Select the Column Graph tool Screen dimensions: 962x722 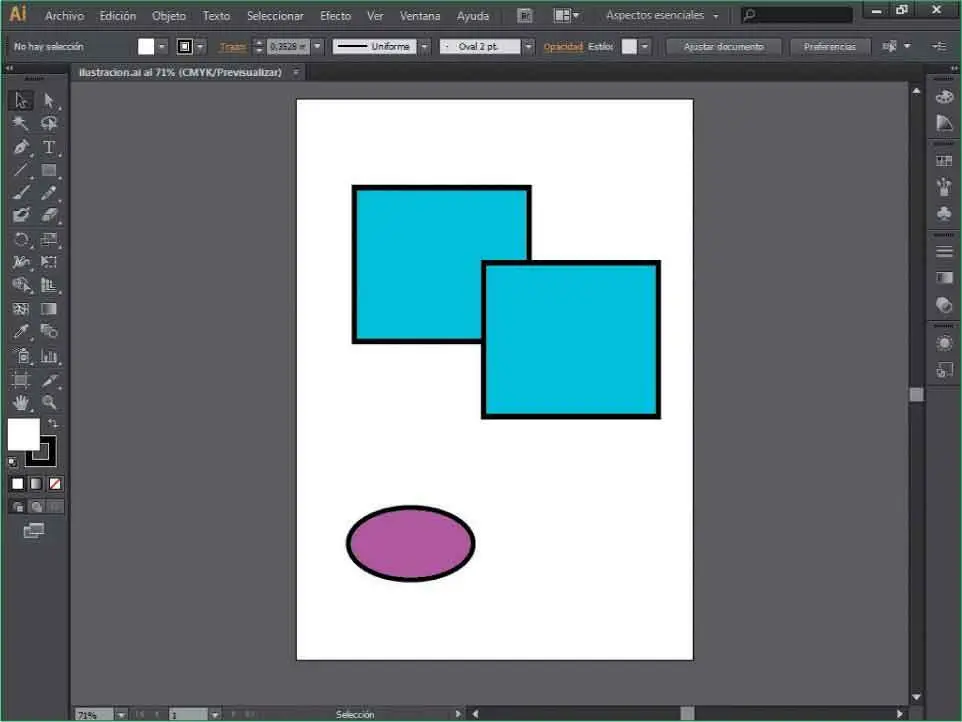(49, 356)
